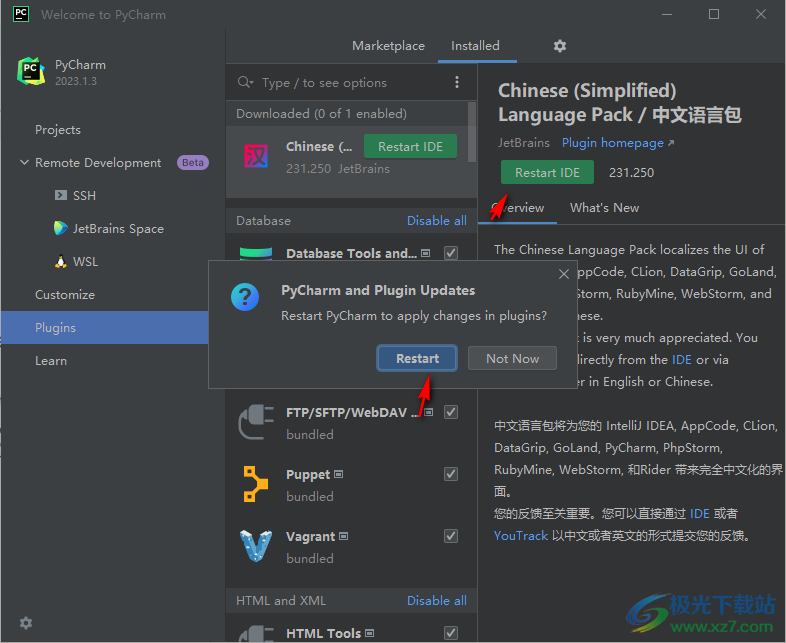Select JetBrains Space item
This screenshot has height=643, width=786.
[x=118, y=229]
